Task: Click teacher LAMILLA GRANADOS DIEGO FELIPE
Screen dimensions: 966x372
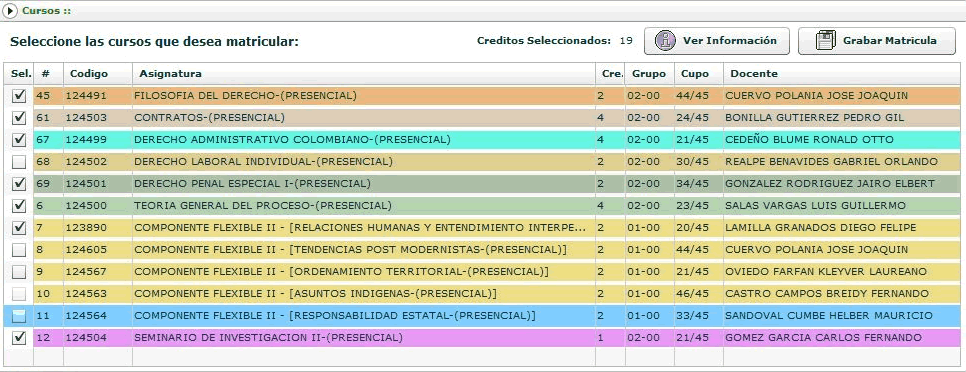Action: click(x=820, y=228)
